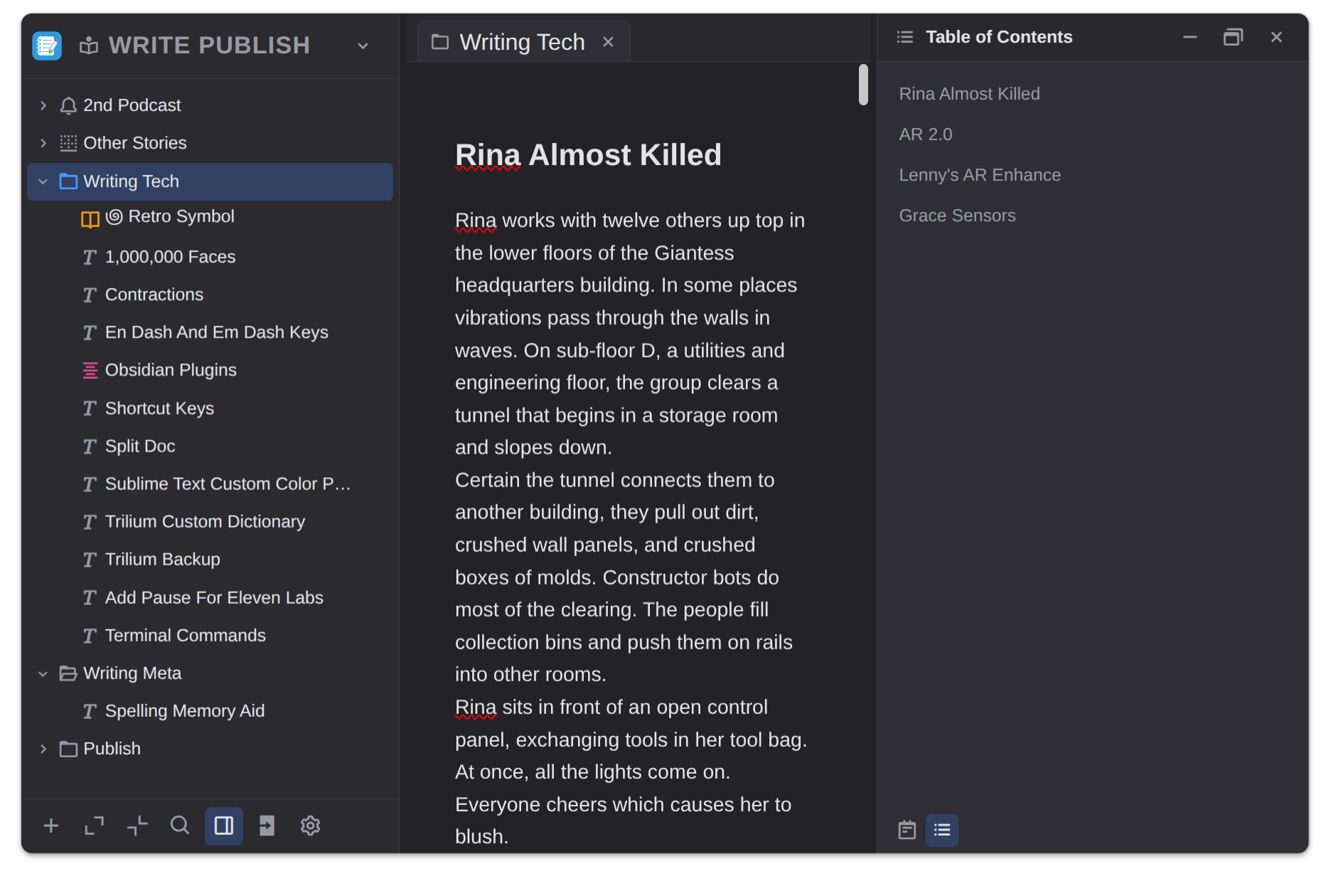
Task: Click the open-folder icon of Writing Meta
Action: tap(68, 674)
